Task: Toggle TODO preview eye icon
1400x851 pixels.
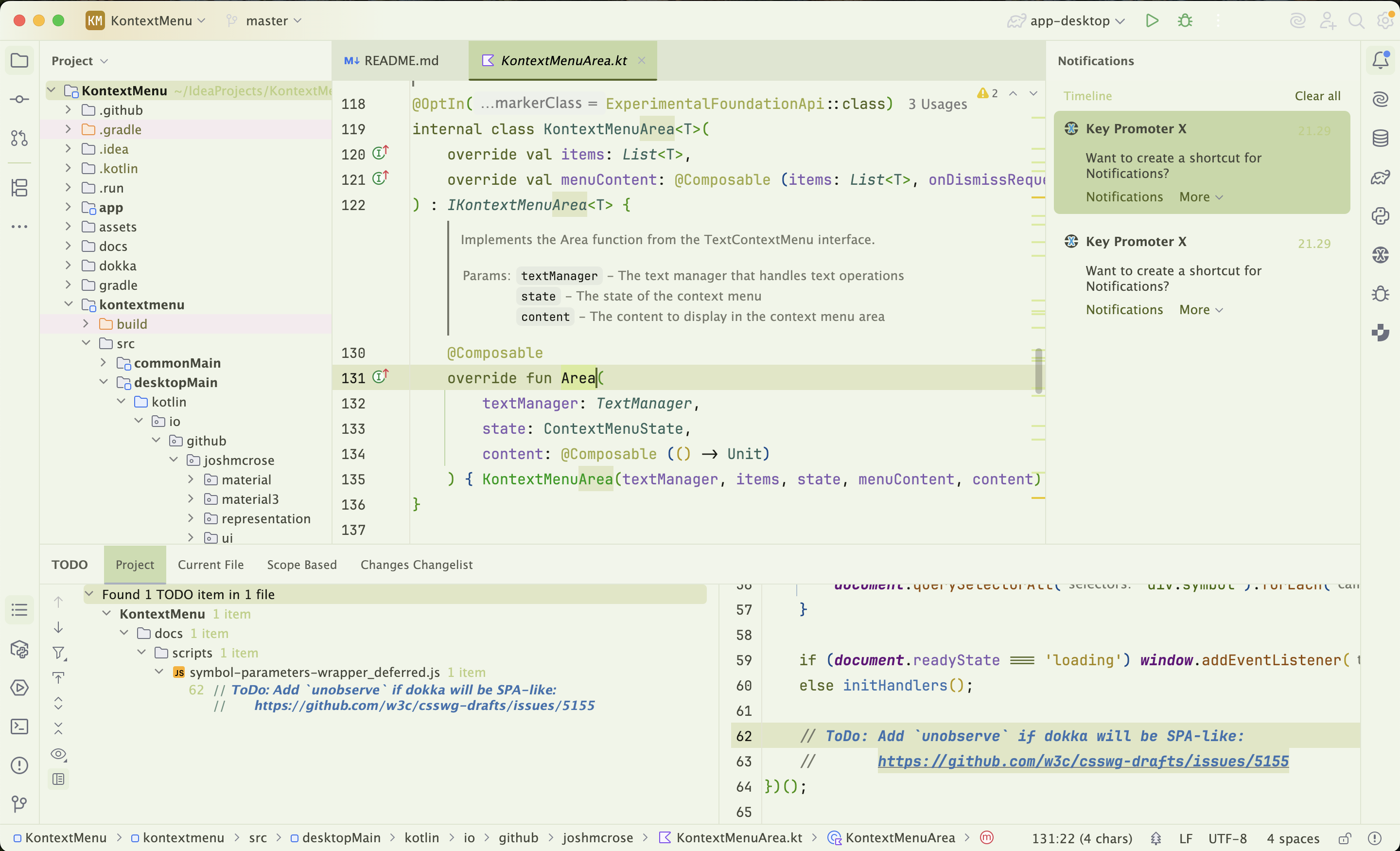Action: point(58,754)
